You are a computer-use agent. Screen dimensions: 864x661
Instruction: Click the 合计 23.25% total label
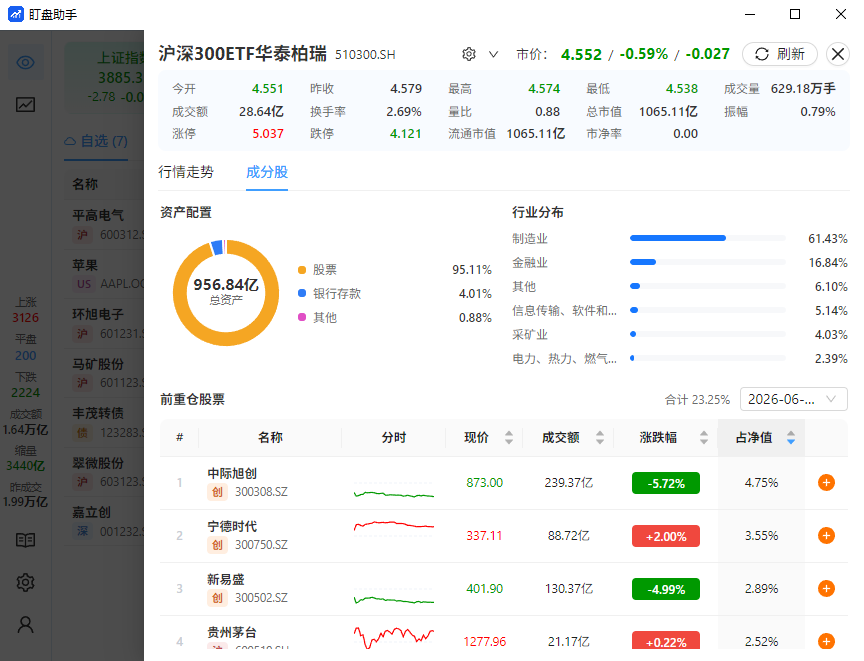(x=697, y=400)
